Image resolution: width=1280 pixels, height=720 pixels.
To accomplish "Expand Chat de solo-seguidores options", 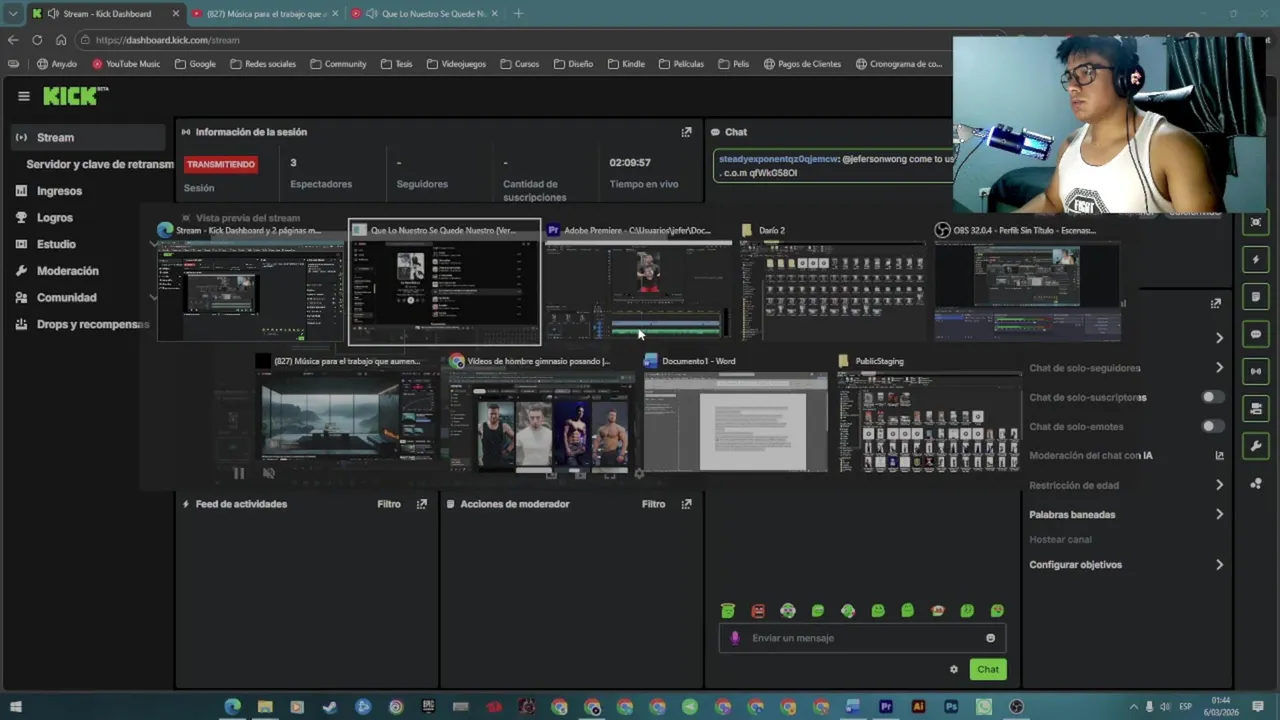I will [1219, 368].
